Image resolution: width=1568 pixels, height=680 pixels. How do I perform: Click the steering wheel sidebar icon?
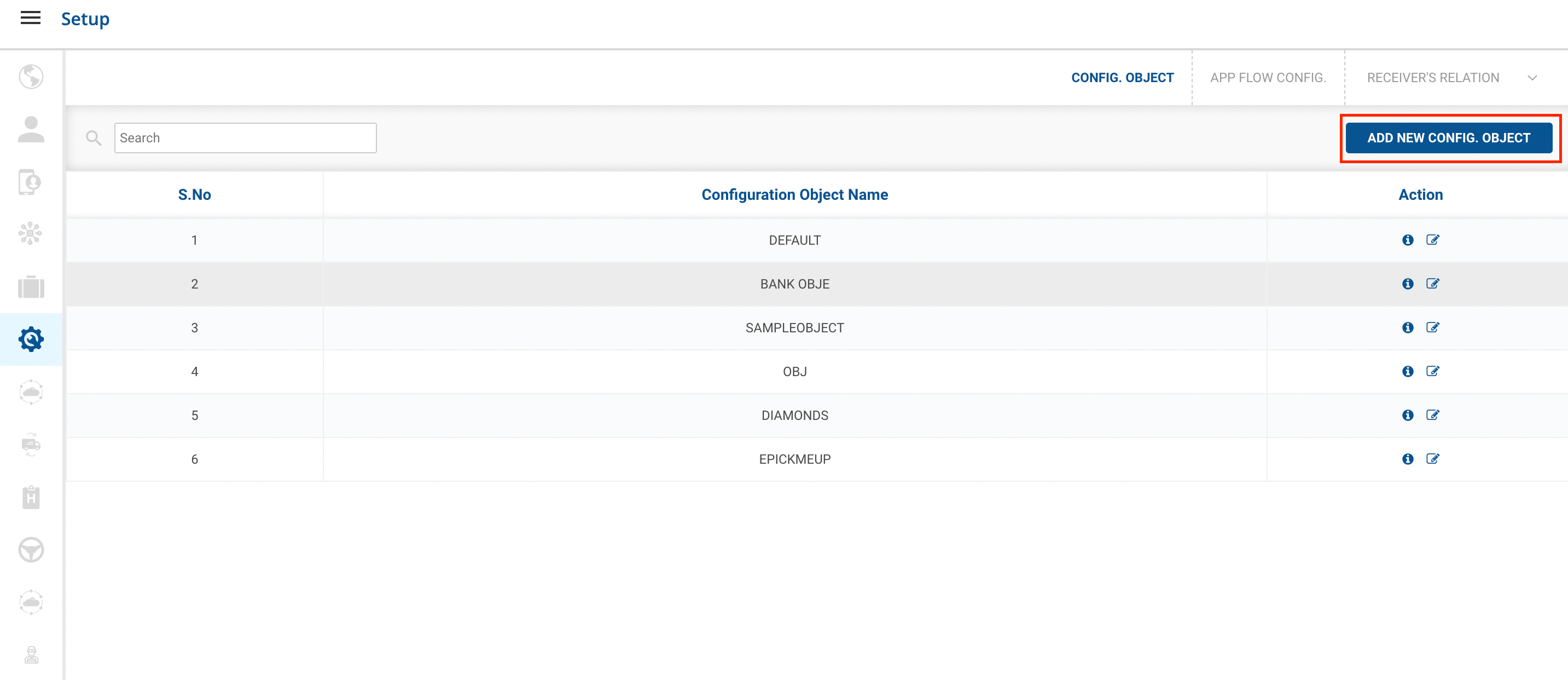[31, 550]
